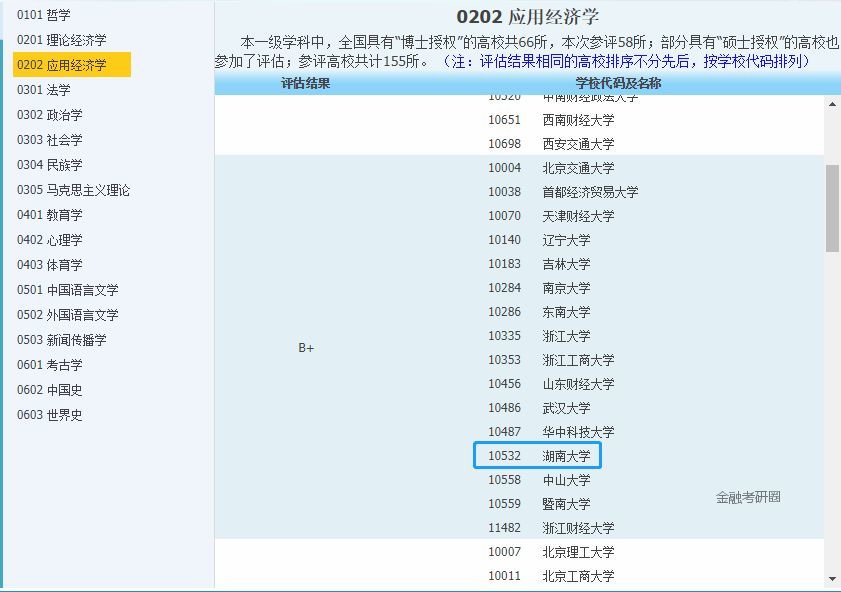
Task: Select row 10038 首都经济贸易大学
Action: 563,192
